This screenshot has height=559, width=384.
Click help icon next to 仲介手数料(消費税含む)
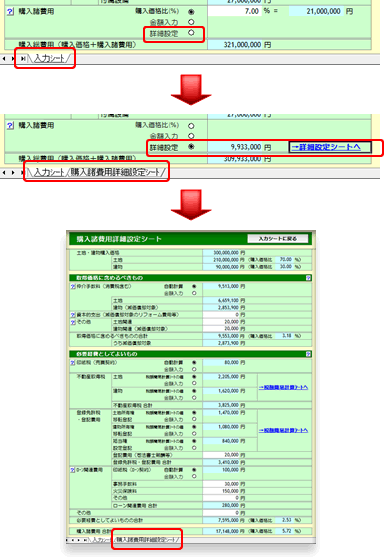pos(73,286)
